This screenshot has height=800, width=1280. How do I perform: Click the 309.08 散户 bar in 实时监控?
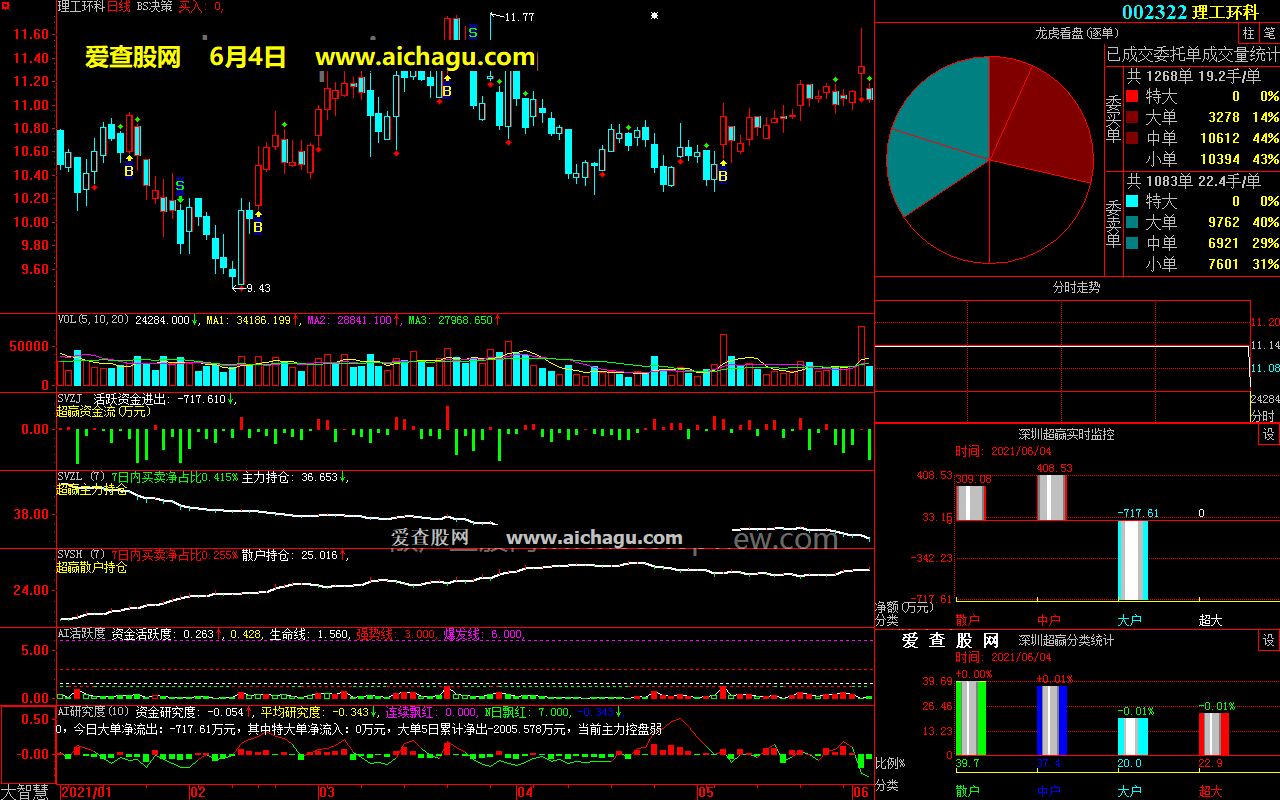[x=971, y=503]
